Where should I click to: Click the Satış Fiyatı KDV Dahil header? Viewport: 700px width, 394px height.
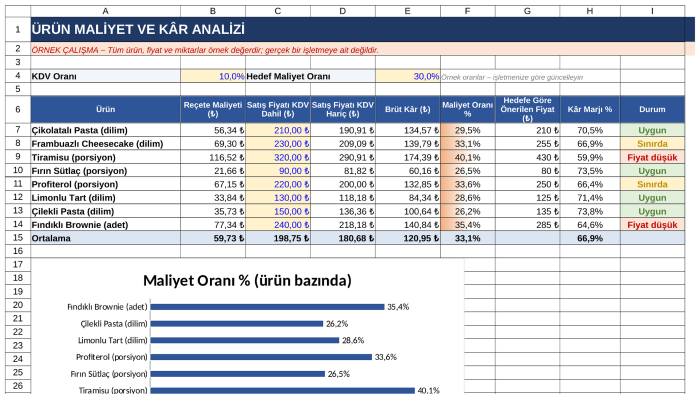[x=278, y=109]
